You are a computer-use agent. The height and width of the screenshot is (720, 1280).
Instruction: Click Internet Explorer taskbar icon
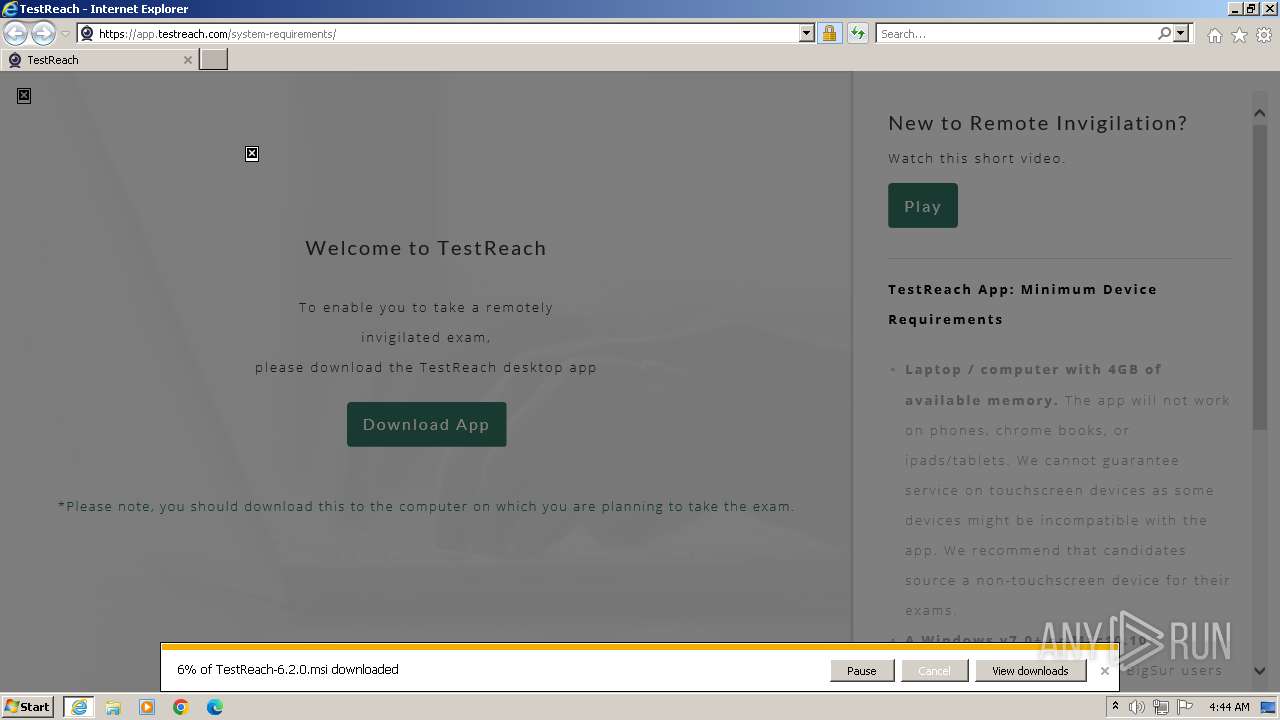pos(79,707)
